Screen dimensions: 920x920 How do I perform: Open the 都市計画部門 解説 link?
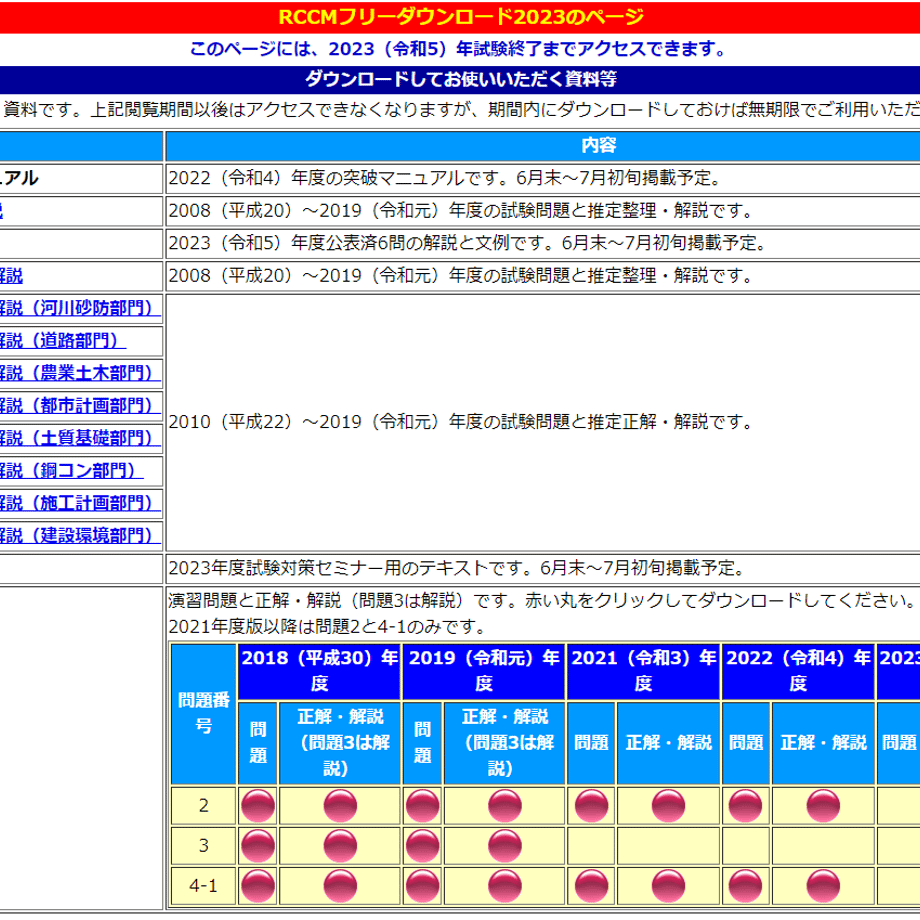[x=80, y=405]
